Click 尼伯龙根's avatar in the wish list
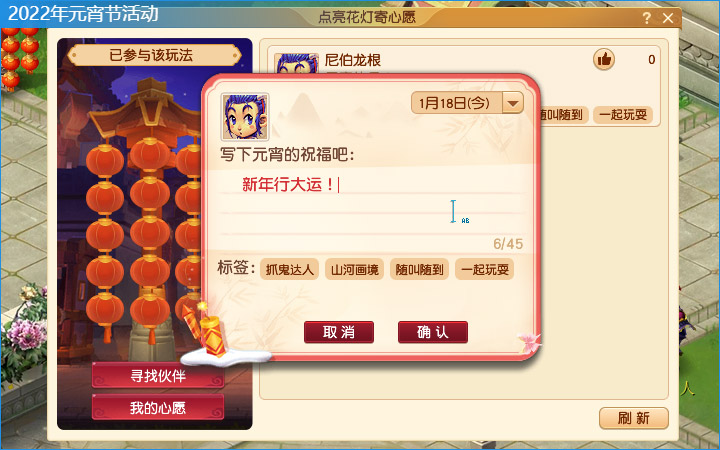The height and width of the screenshot is (450, 720). [x=296, y=63]
